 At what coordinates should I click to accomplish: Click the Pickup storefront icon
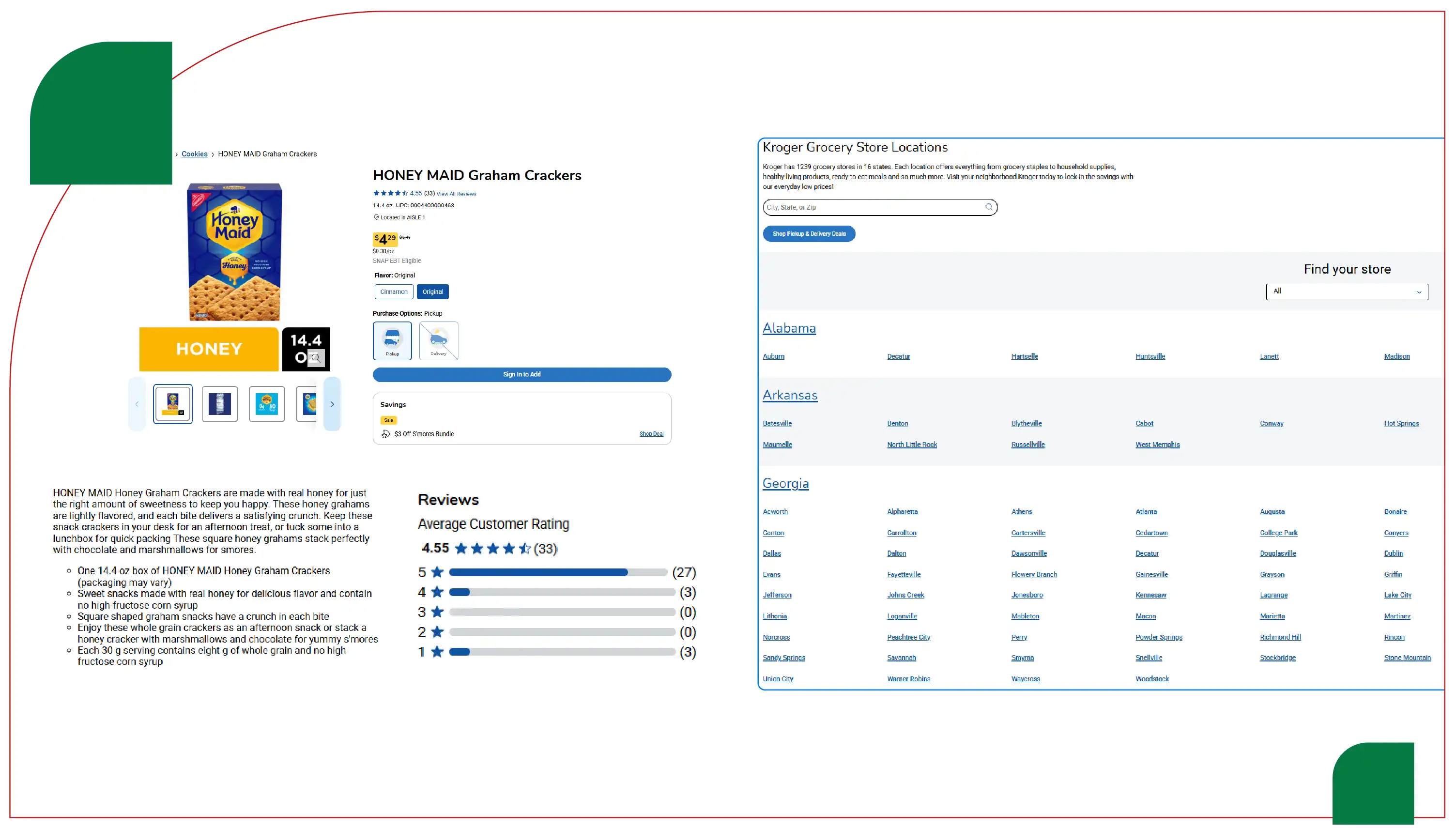pyautogui.click(x=392, y=337)
